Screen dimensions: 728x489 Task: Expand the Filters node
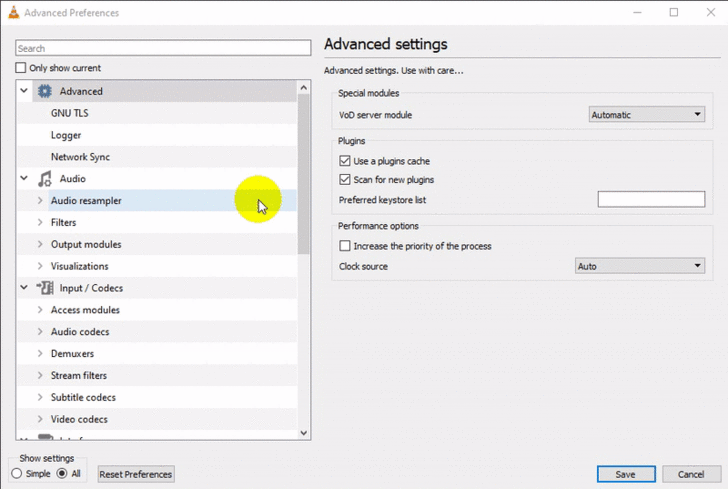(40, 222)
